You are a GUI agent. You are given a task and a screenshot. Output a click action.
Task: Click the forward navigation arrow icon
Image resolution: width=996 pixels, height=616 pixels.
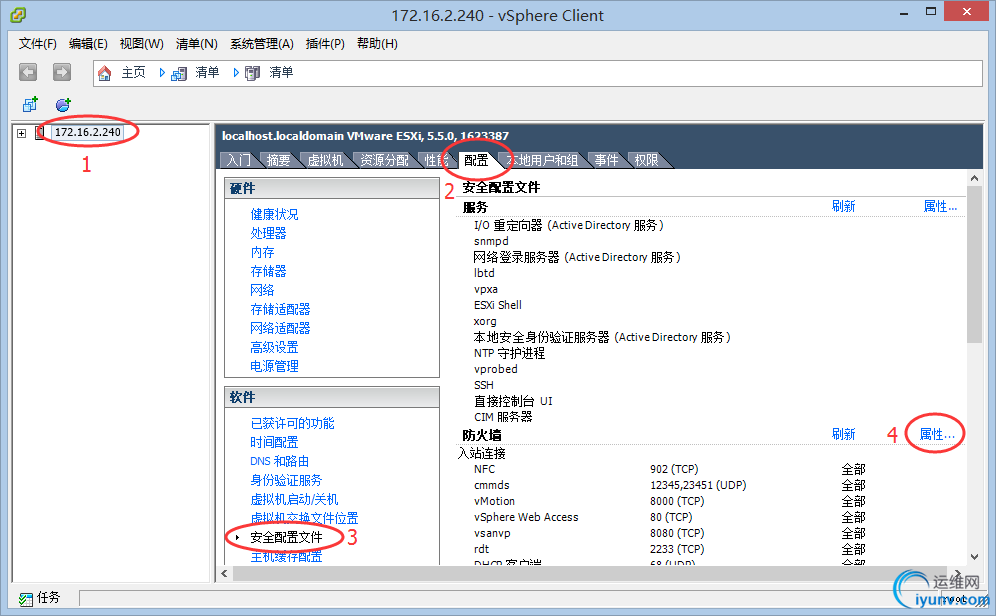pyautogui.click(x=62, y=72)
